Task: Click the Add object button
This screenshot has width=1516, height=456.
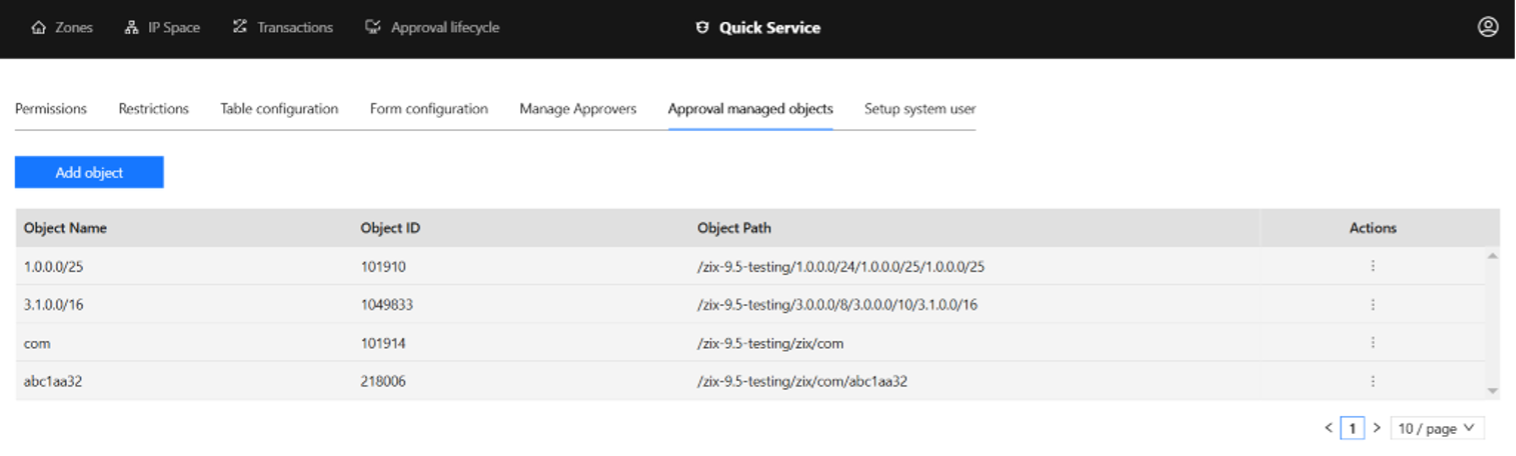Action: 89,172
